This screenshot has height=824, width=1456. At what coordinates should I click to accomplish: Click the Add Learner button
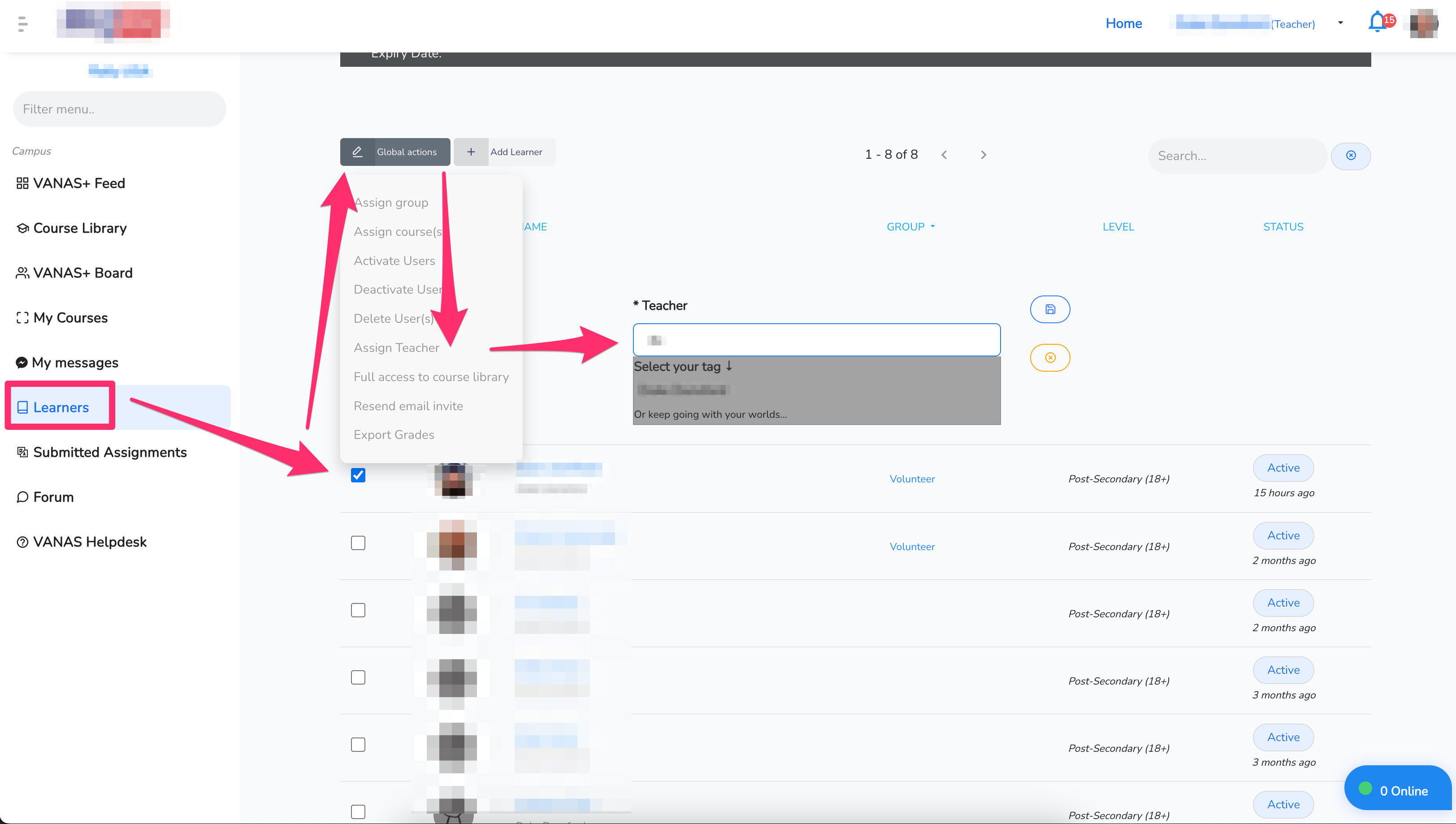point(504,152)
